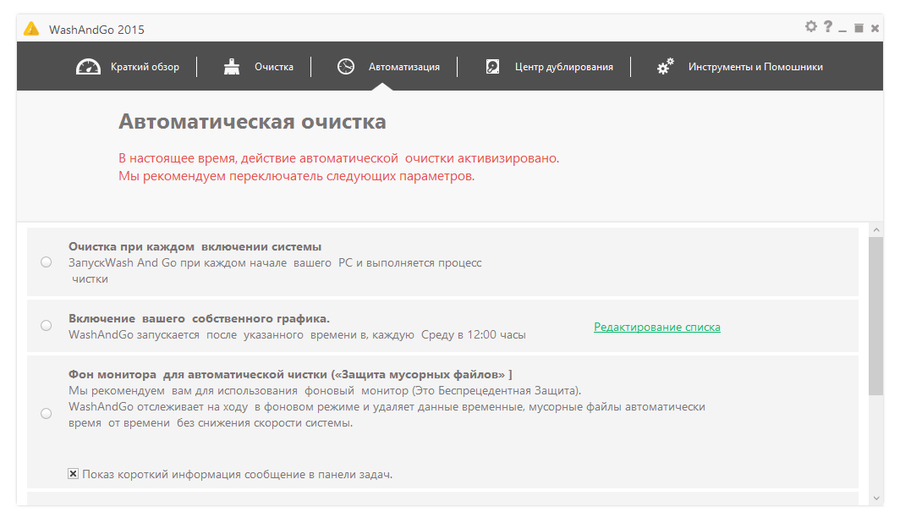Click the broom icon for Очистка
The image size is (900, 518).
[x=232, y=67]
